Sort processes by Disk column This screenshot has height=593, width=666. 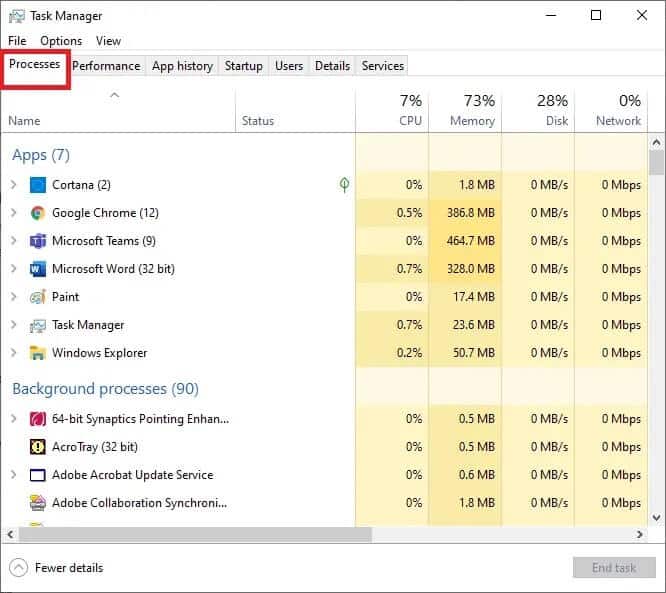538,111
